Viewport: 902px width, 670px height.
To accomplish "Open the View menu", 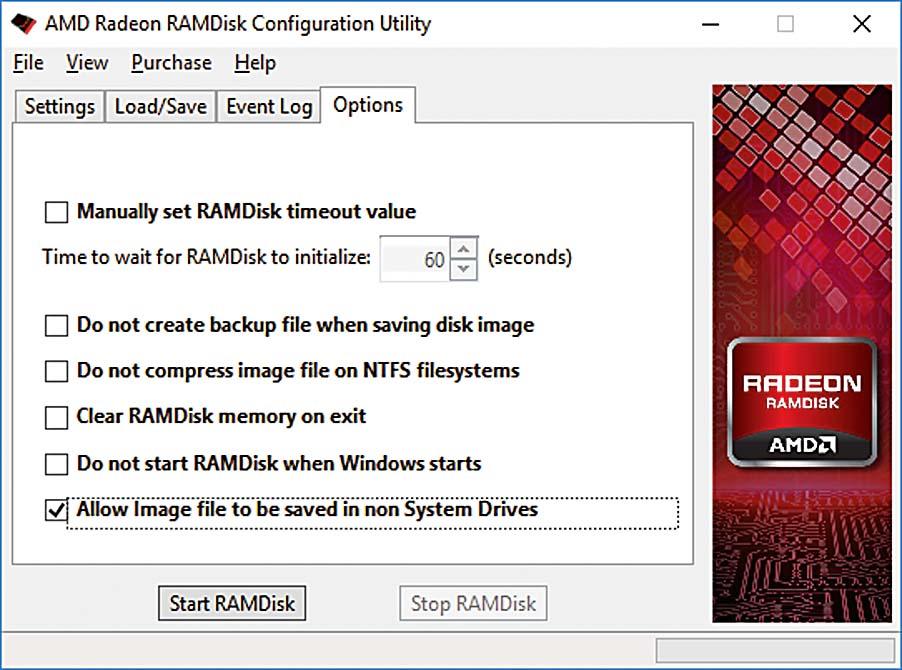I will [87, 63].
